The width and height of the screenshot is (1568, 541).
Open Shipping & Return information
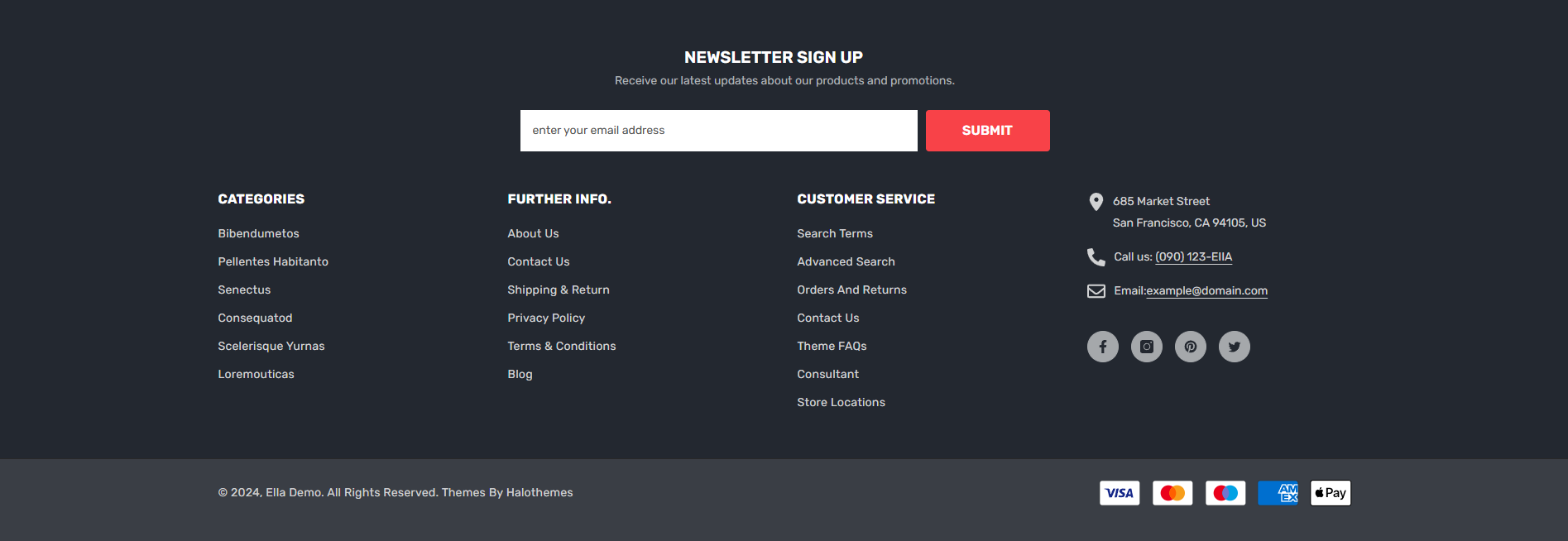(x=559, y=290)
